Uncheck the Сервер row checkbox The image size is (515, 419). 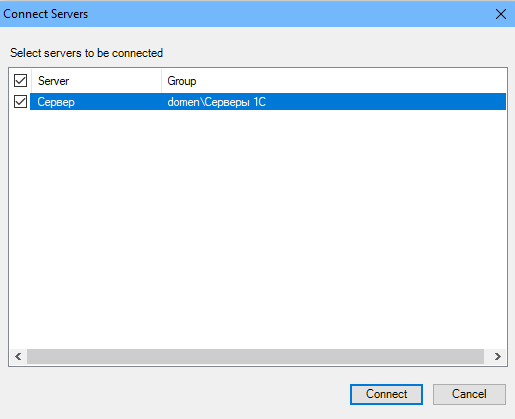(20, 102)
